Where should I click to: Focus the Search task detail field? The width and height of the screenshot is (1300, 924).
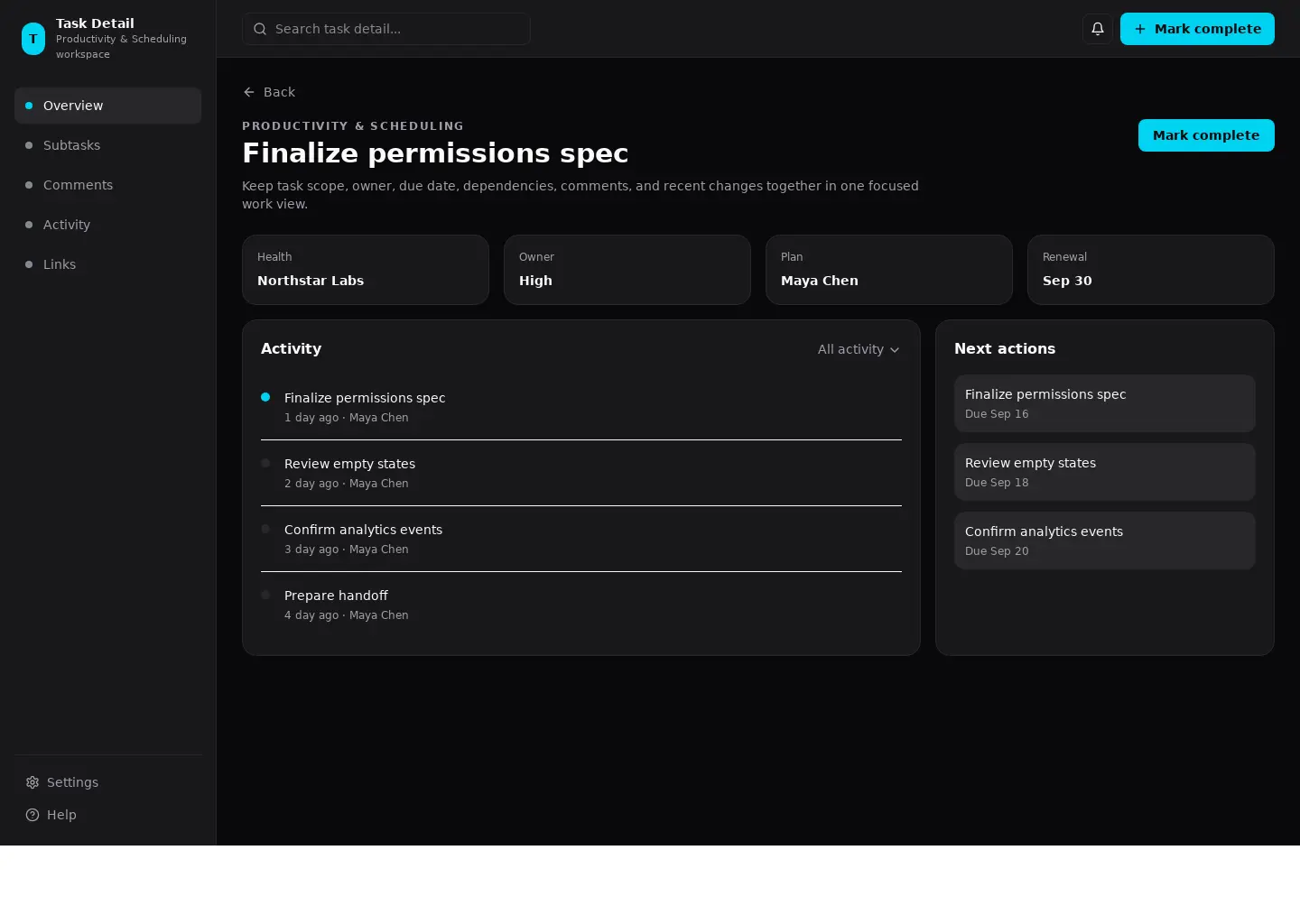pyautogui.click(x=386, y=29)
